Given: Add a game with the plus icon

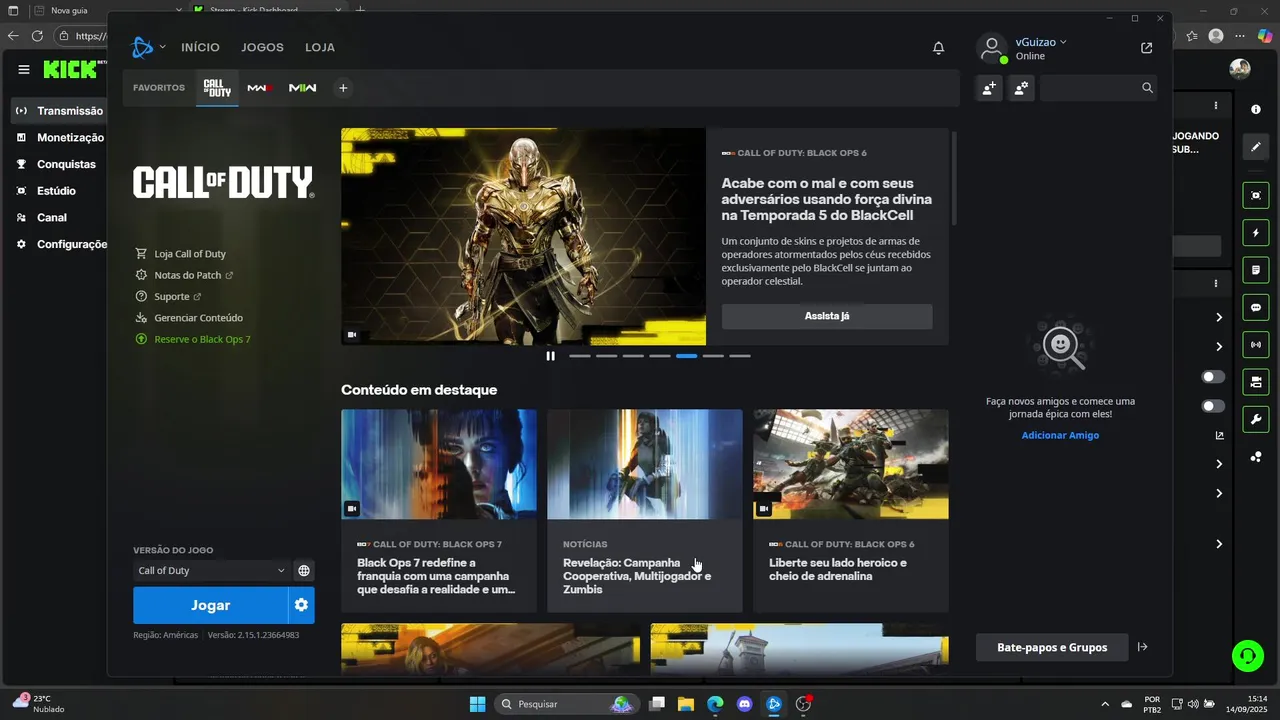Looking at the screenshot, I should (343, 88).
